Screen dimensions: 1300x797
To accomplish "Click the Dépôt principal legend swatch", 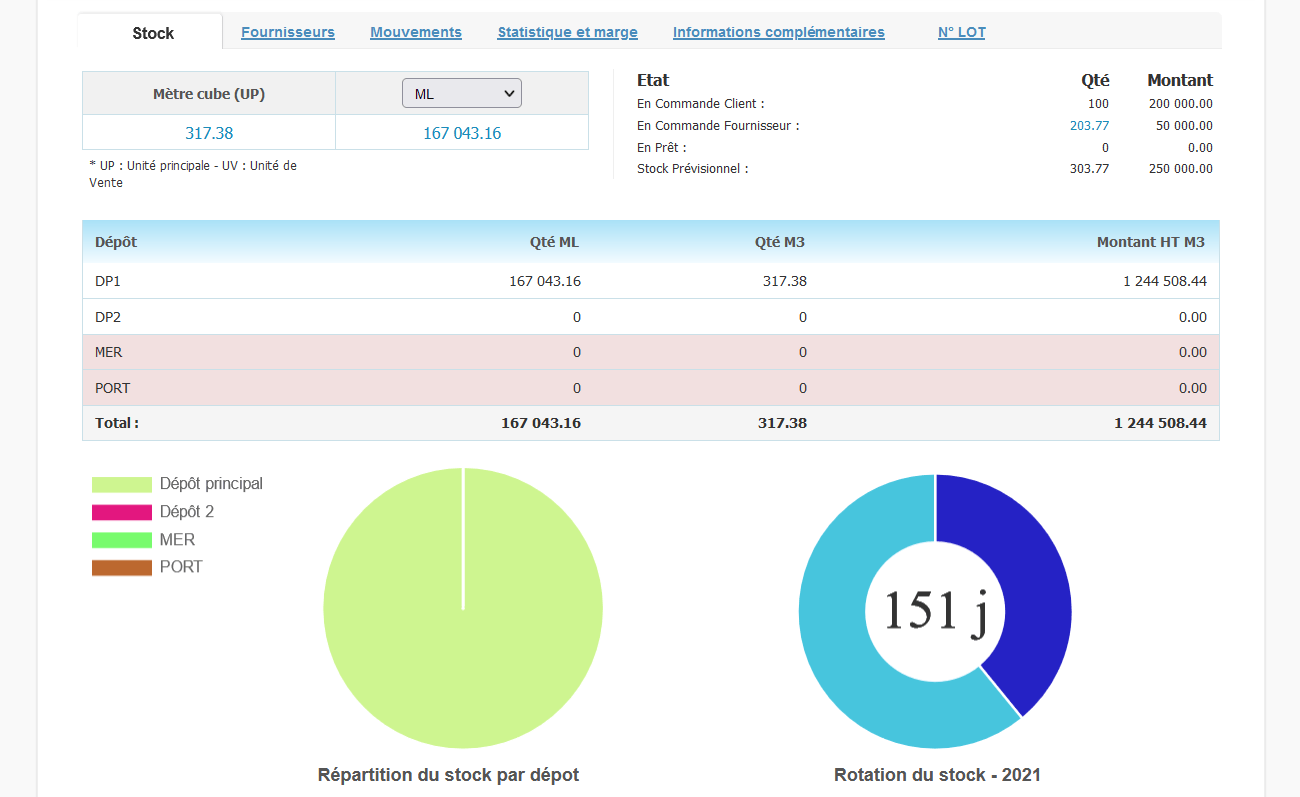I will 121,484.
